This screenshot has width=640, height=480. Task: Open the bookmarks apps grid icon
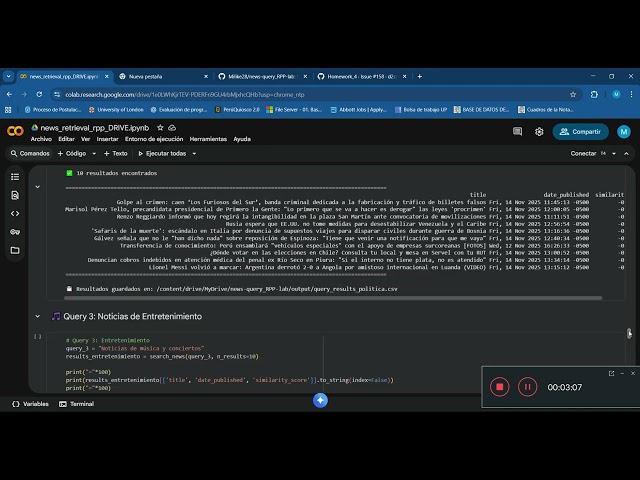[x=8, y=109]
